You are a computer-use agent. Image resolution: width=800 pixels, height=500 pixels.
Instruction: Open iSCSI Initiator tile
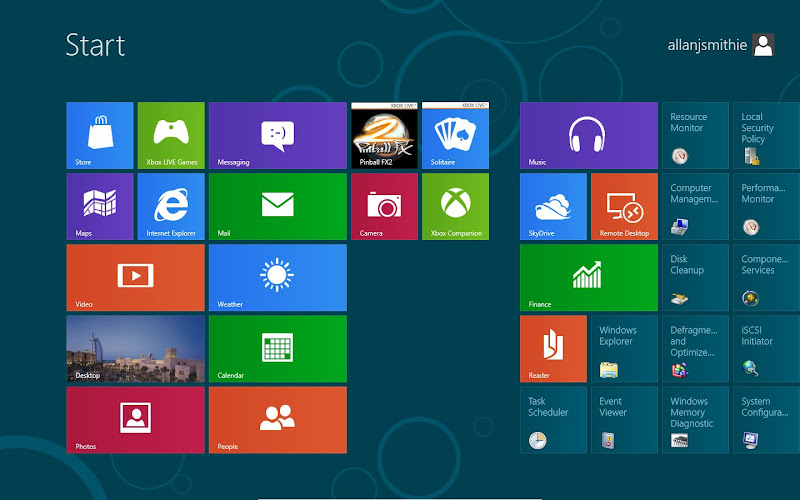pos(766,348)
